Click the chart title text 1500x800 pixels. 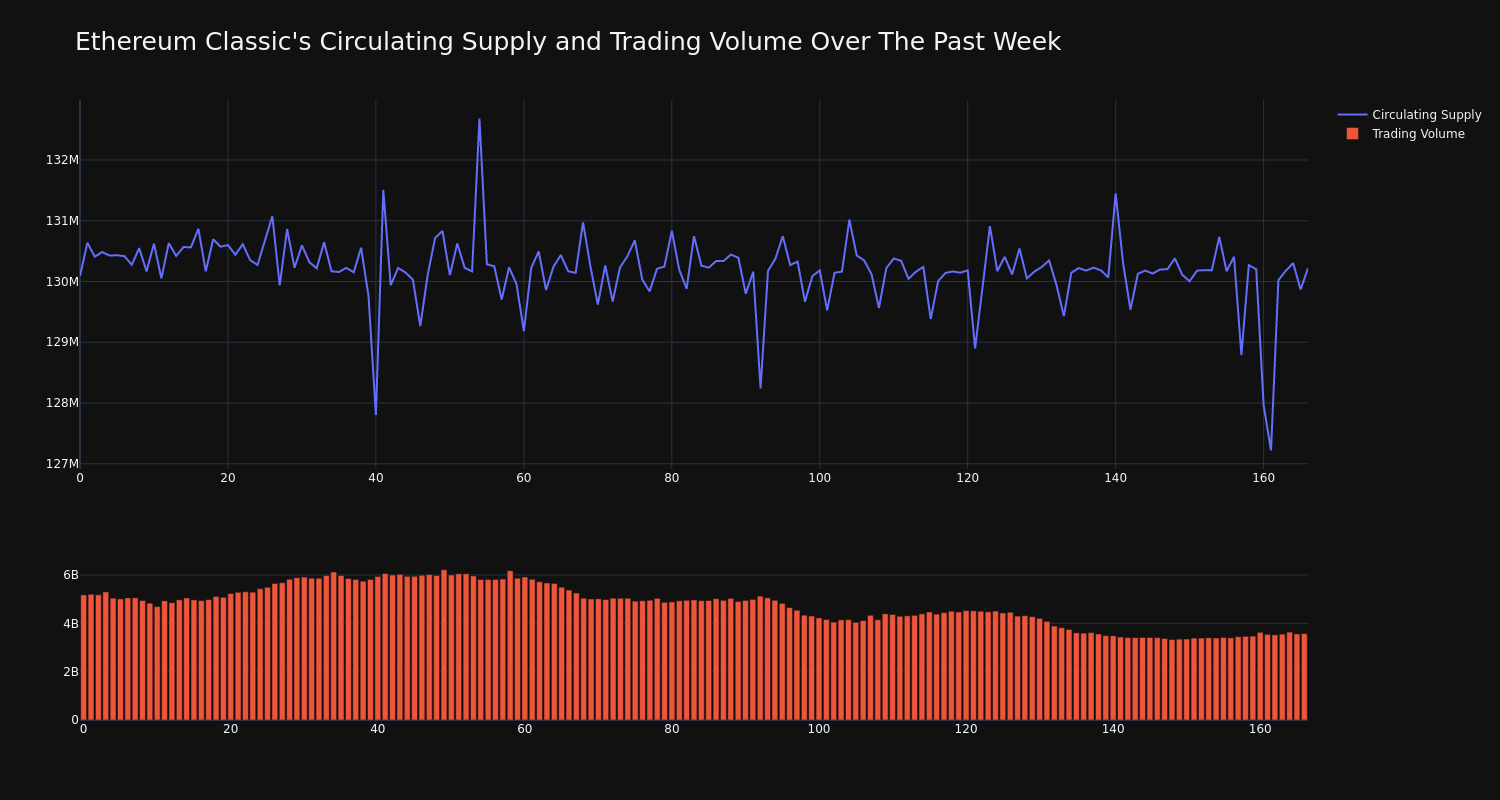coord(568,42)
